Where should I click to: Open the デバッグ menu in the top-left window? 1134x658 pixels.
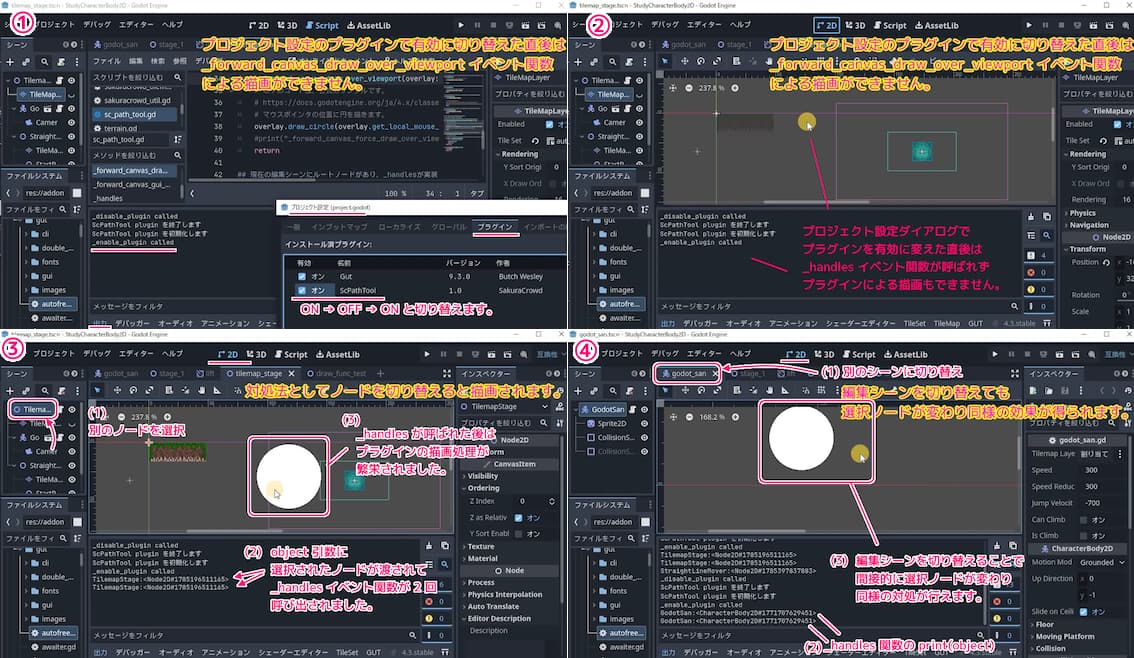97,25
